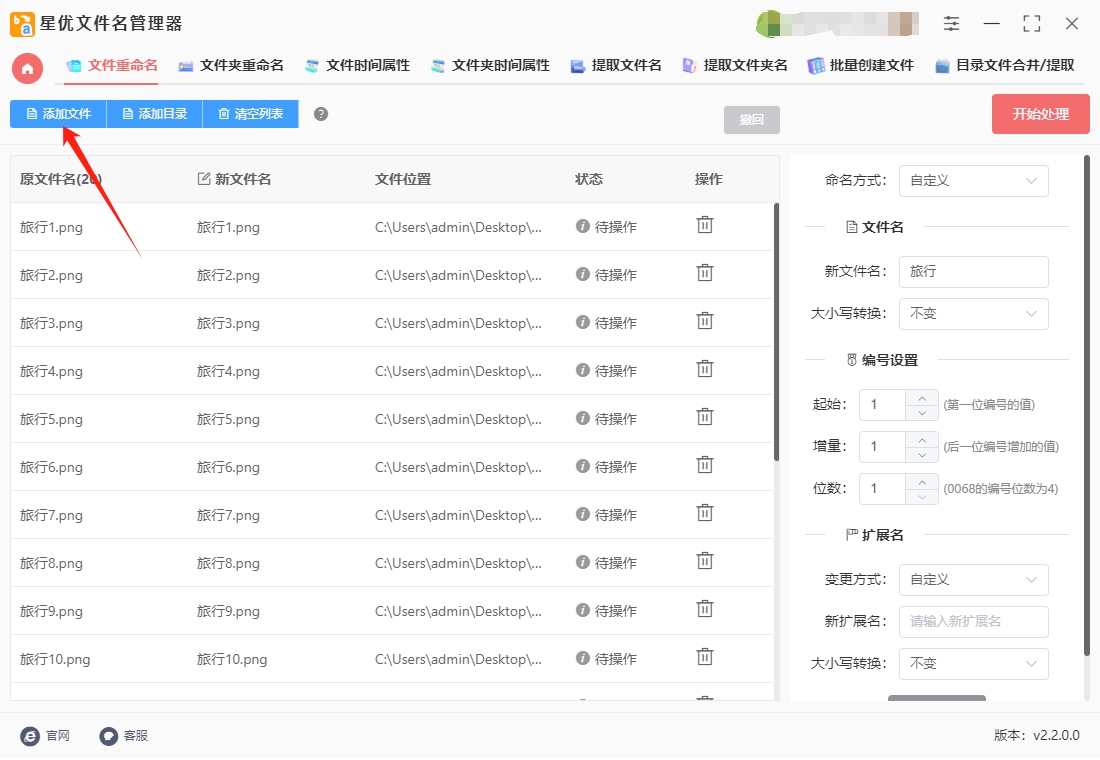The width and height of the screenshot is (1100, 760).
Task: Open the 变更方式 dropdown under 扩展名
Action: 974,580
